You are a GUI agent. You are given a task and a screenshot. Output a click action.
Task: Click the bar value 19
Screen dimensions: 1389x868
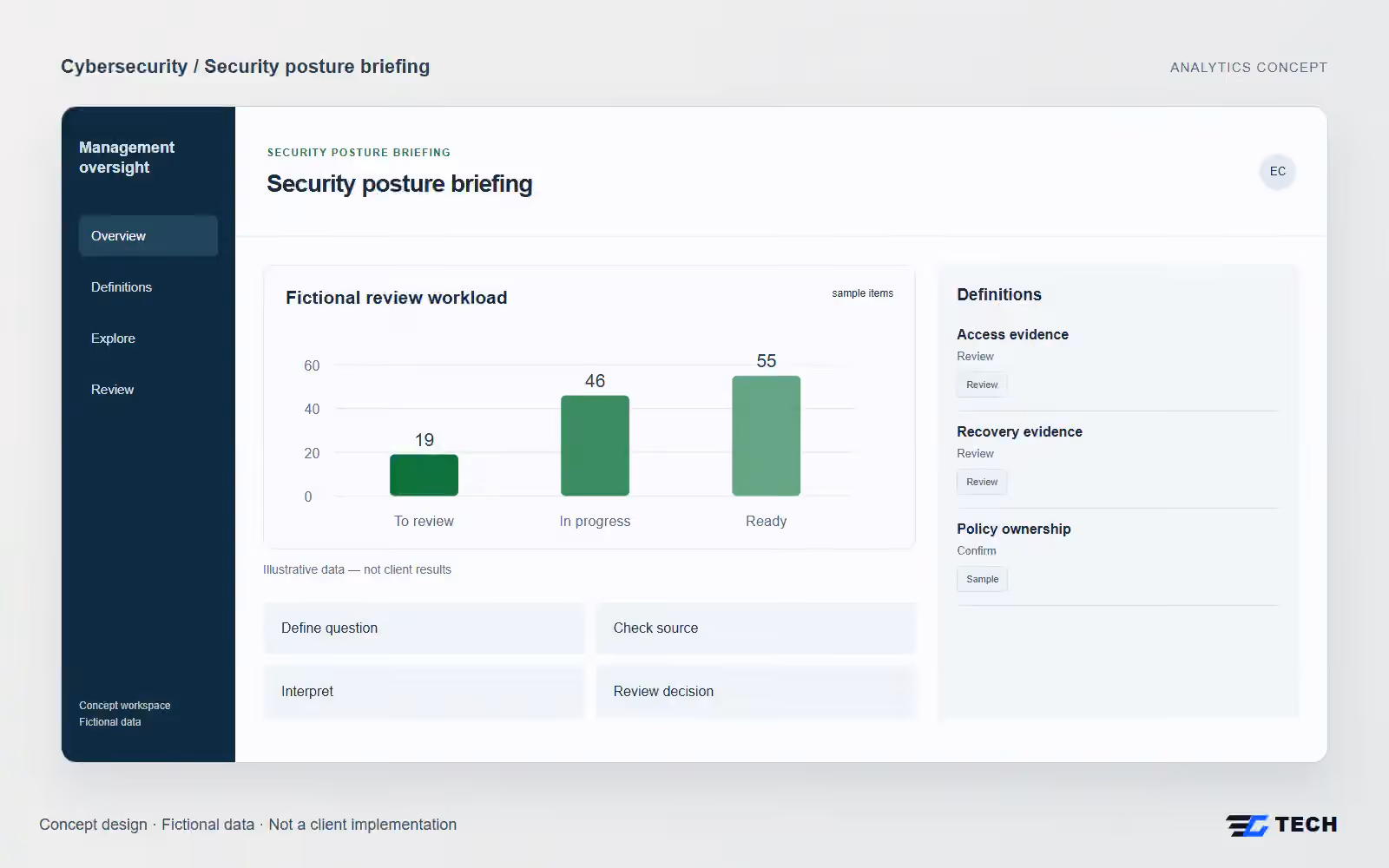(424, 440)
